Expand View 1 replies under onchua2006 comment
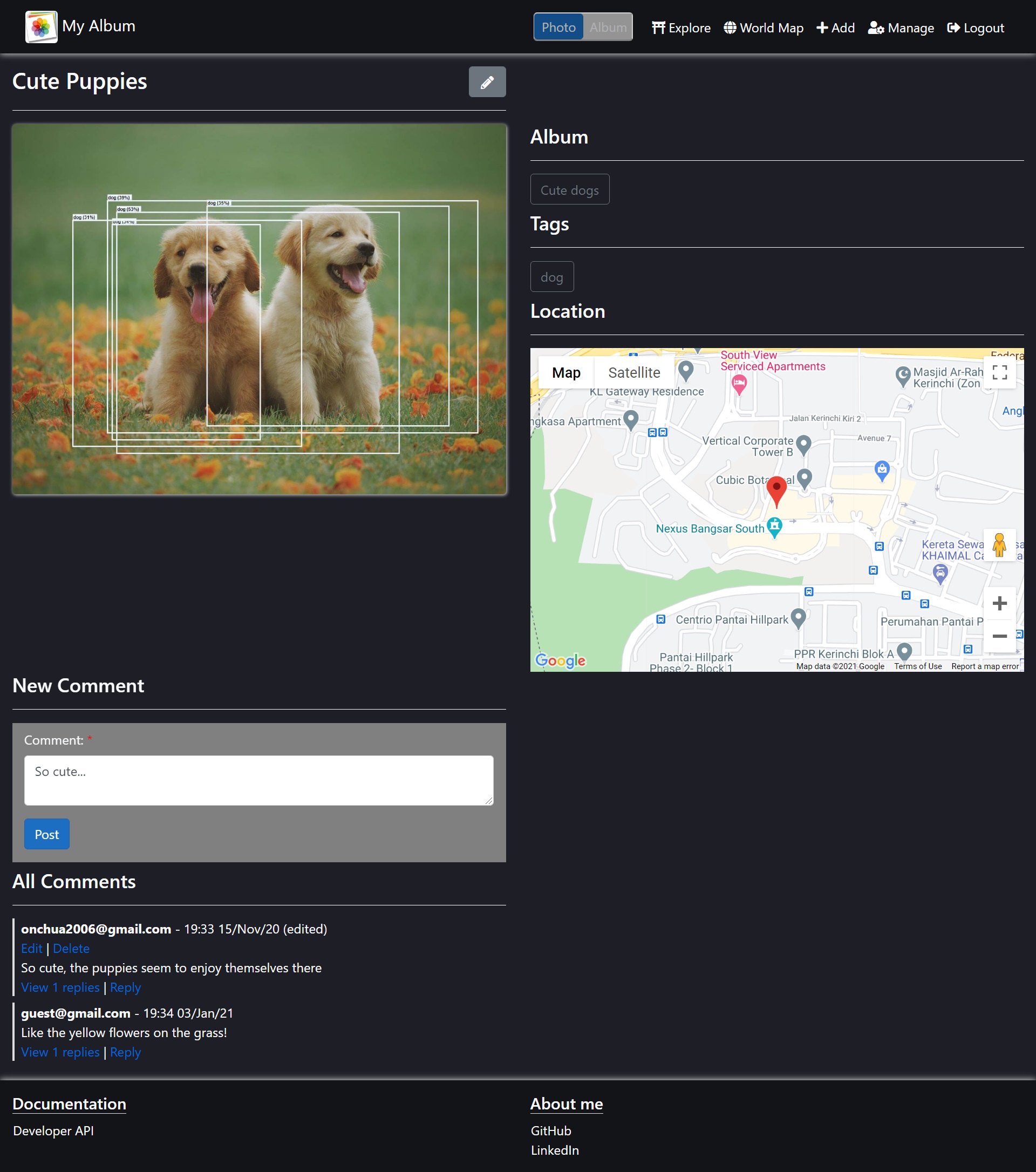 pyautogui.click(x=60, y=987)
